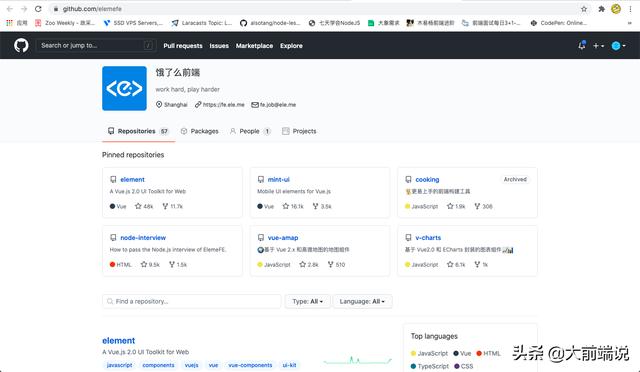Click the fork count of element repo
The height and width of the screenshot is (372, 640).
pyautogui.click(x=173, y=206)
